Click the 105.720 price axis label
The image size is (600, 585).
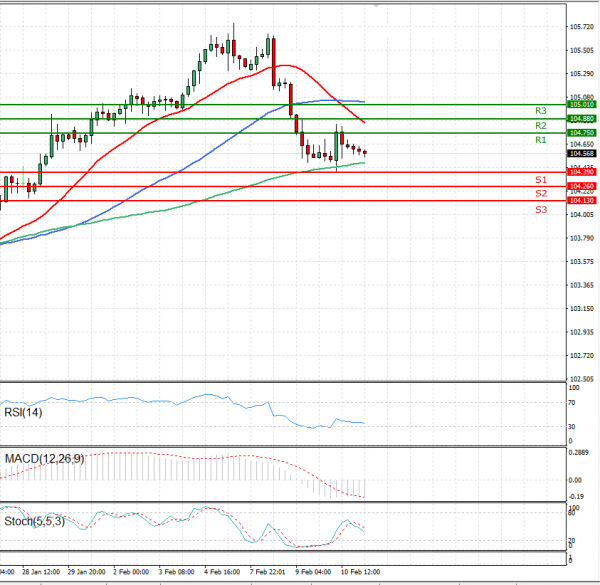[x=582, y=27]
